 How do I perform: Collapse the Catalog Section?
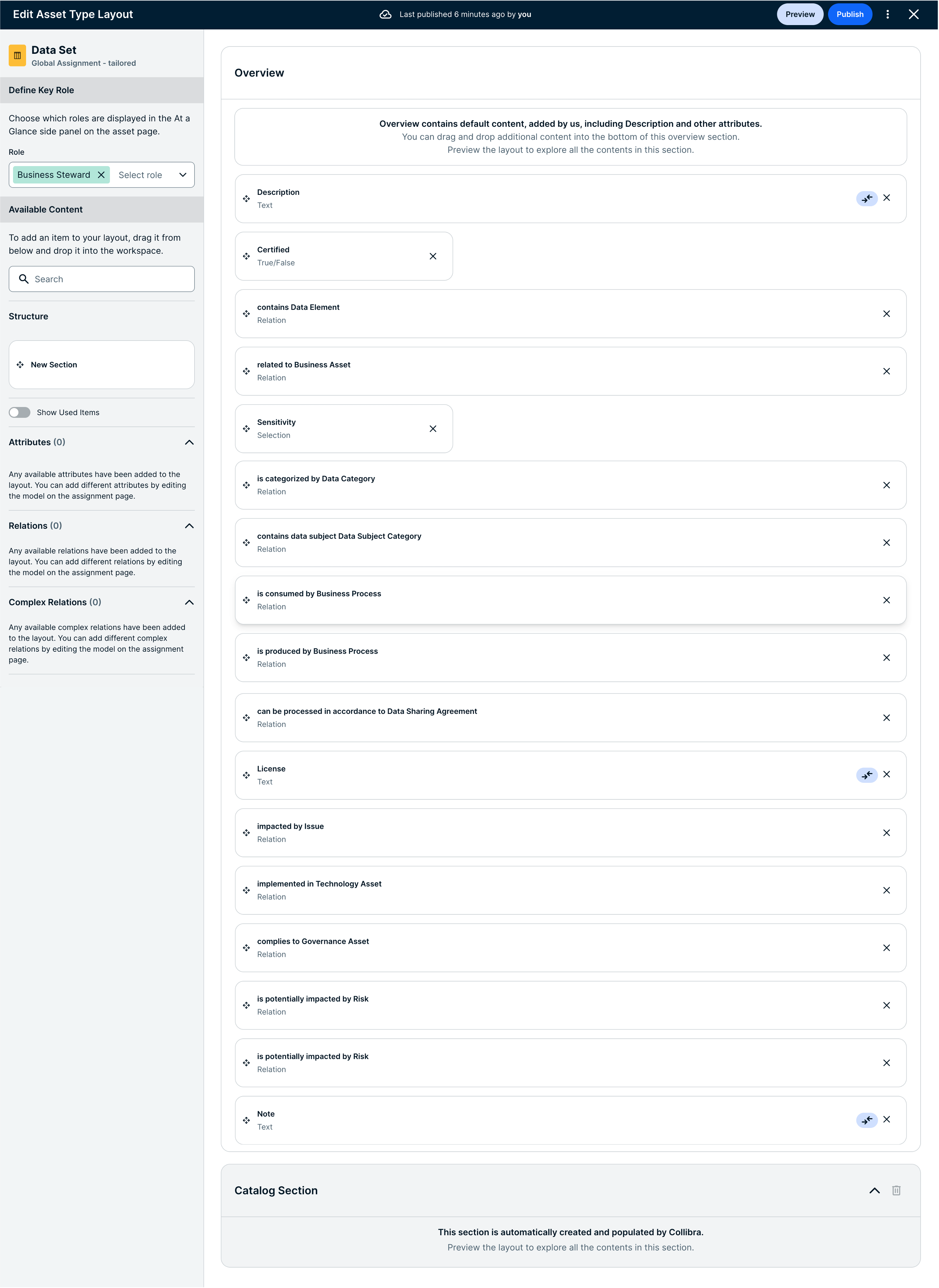point(875,1190)
